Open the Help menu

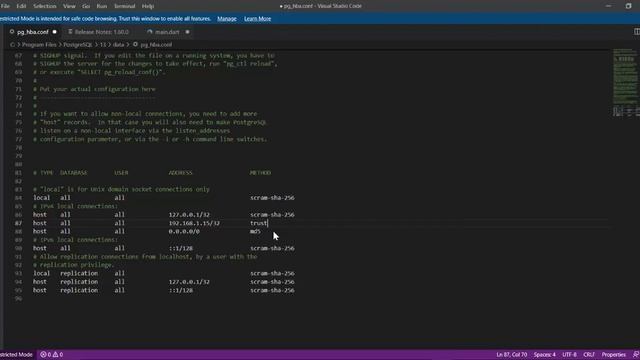tap(148, 6)
